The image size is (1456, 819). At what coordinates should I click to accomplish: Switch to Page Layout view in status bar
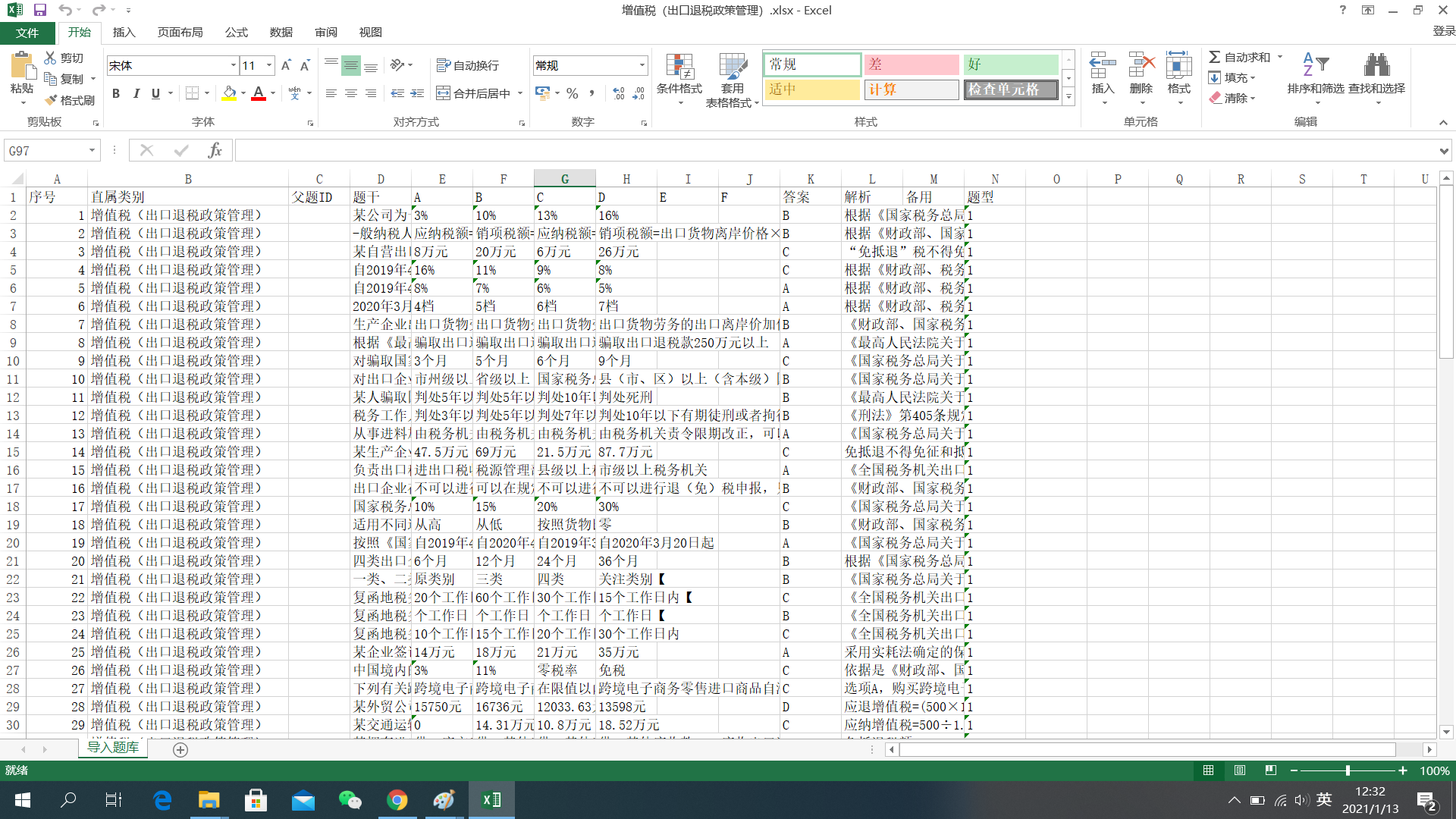[1240, 770]
